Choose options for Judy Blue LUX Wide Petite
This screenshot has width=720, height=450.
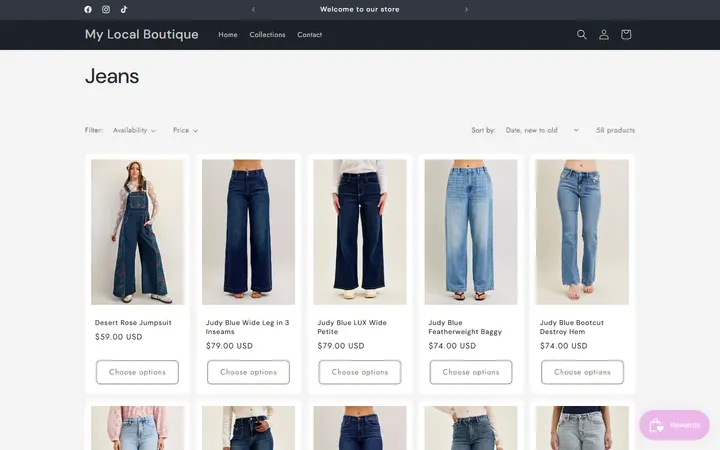pyautogui.click(x=360, y=372)
